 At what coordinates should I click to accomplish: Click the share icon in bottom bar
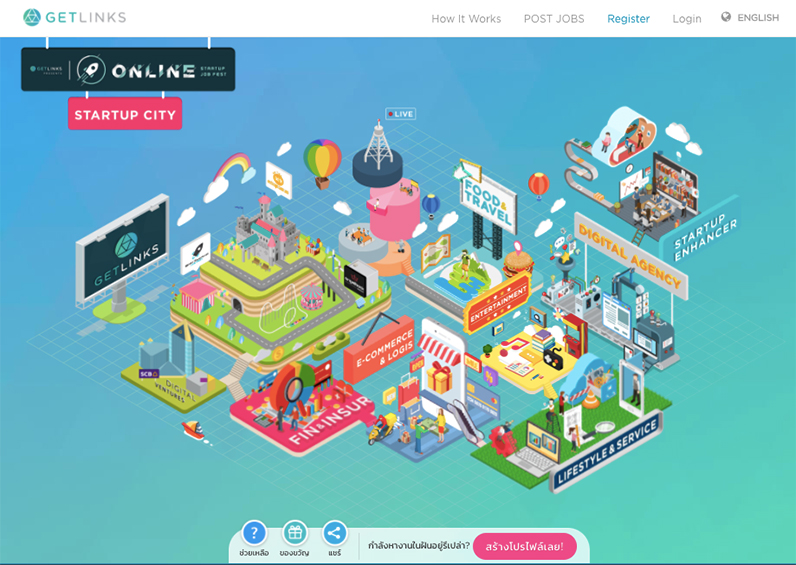[334, 532]
